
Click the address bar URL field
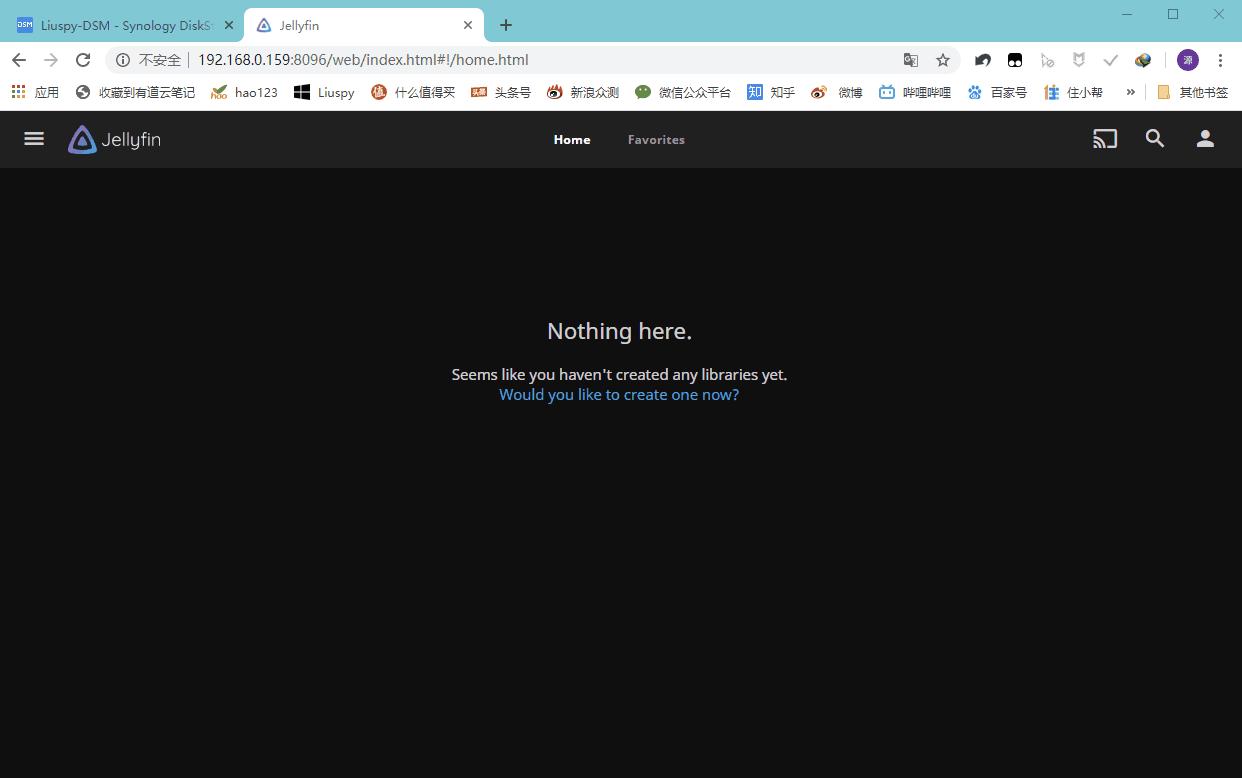(500, 60)
